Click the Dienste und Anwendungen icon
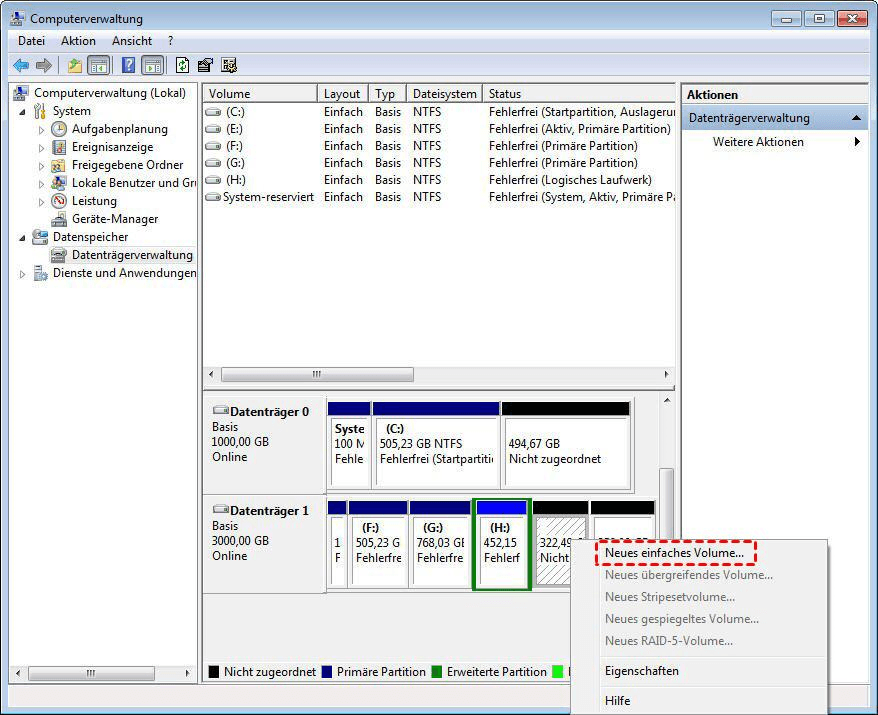This screenshot has height=715, width=878. (40, 273)
